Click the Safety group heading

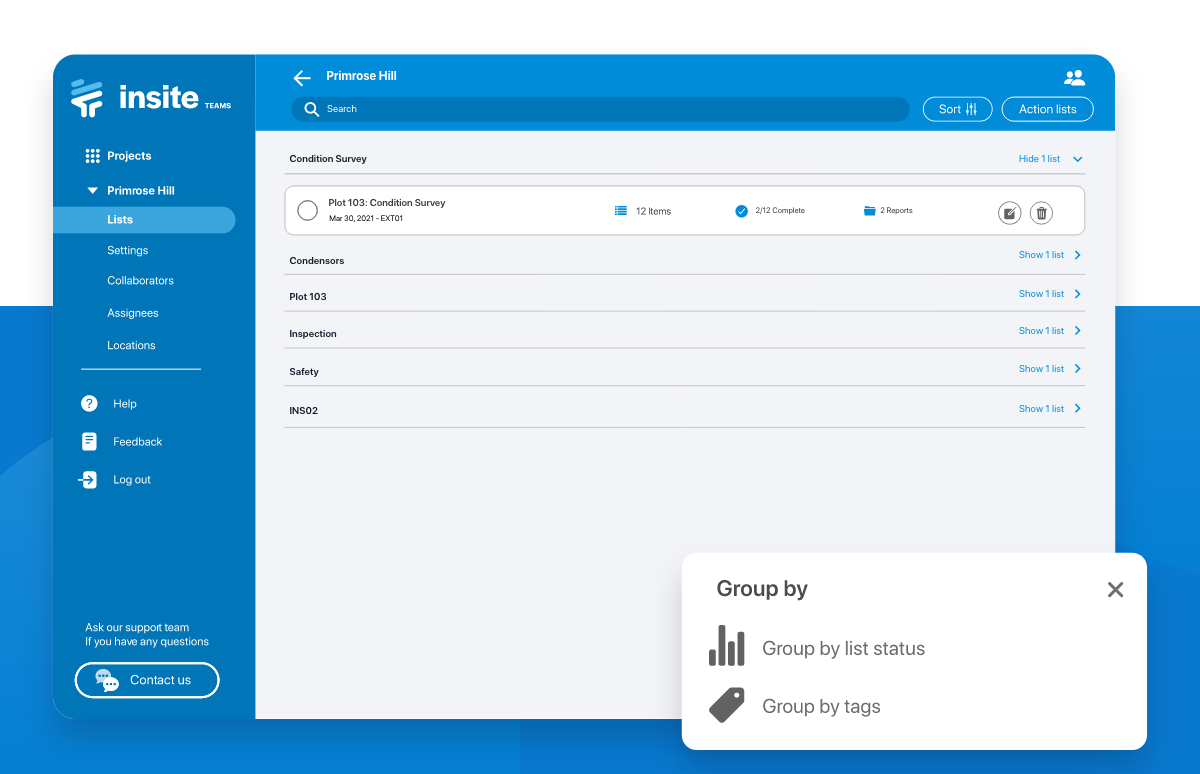click(304, 372)
